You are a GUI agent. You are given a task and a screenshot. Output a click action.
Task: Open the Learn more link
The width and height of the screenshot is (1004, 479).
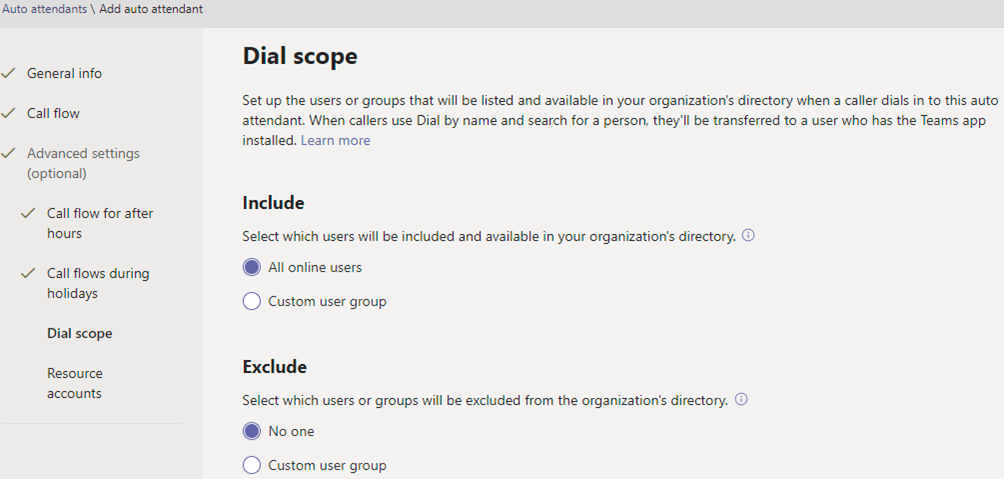(336, 140)
